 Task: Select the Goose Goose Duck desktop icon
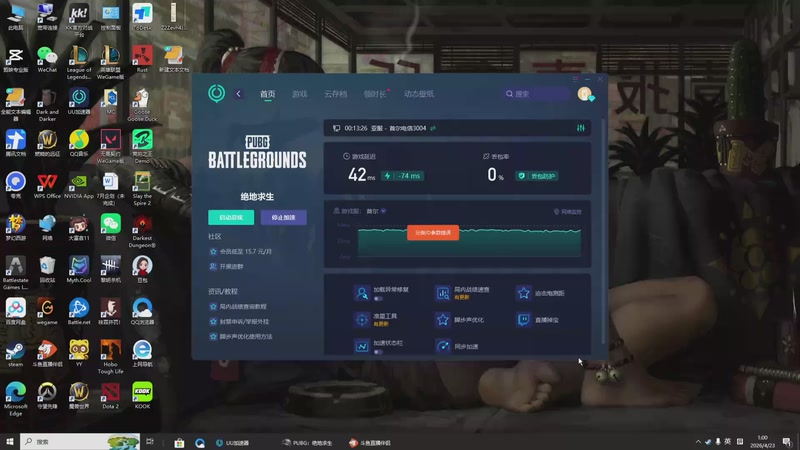point(142,105)
